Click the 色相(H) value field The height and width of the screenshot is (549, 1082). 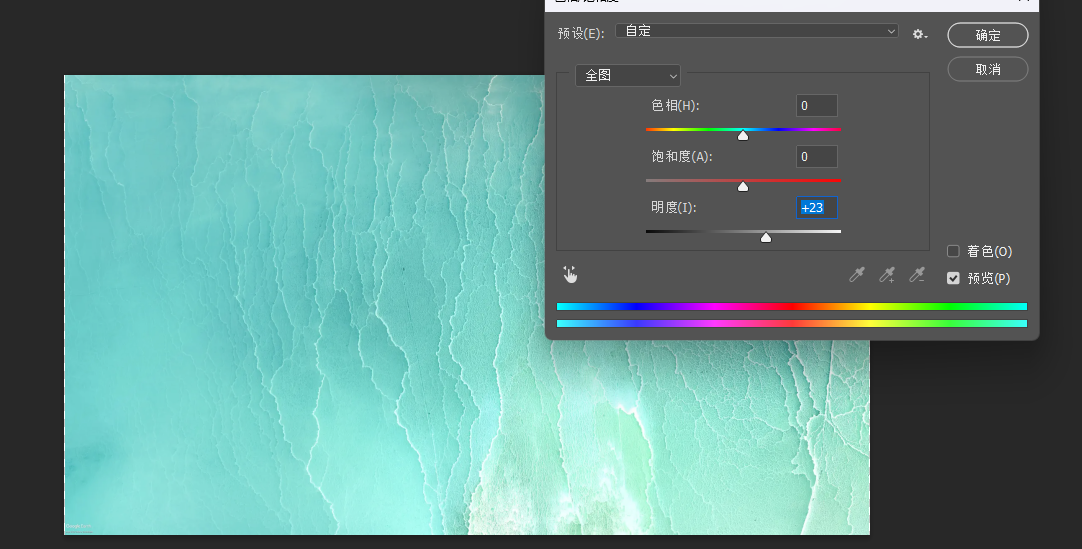(817, 106)
